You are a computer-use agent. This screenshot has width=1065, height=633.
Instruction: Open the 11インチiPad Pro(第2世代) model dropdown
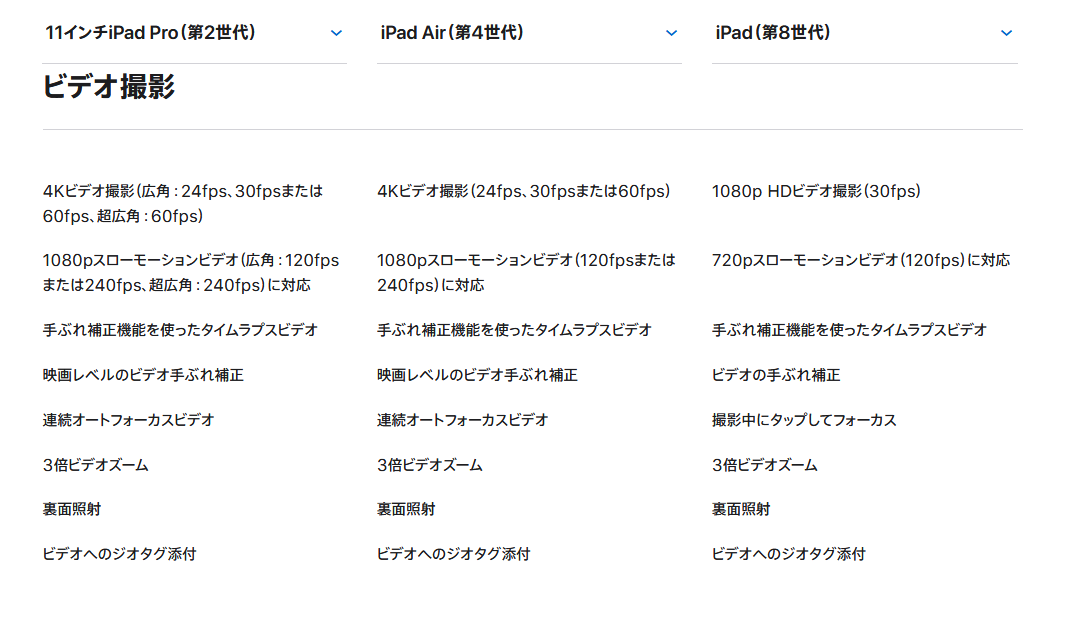coord(151,33)
